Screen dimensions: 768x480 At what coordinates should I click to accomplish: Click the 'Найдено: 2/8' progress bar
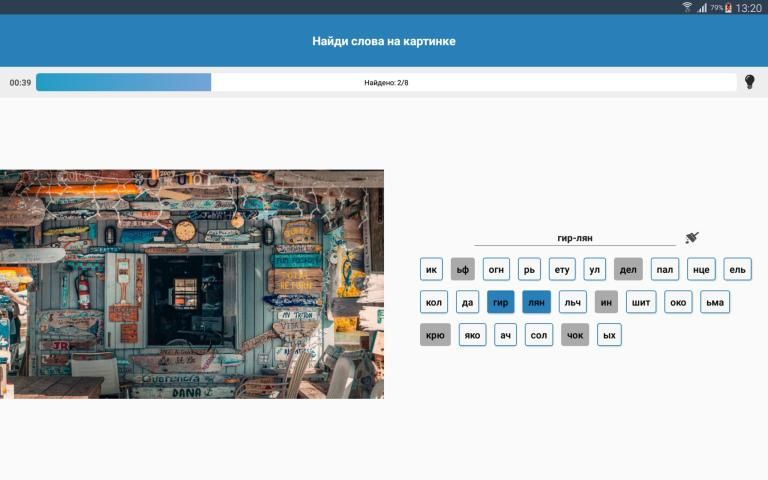click(x=386, y=82)
